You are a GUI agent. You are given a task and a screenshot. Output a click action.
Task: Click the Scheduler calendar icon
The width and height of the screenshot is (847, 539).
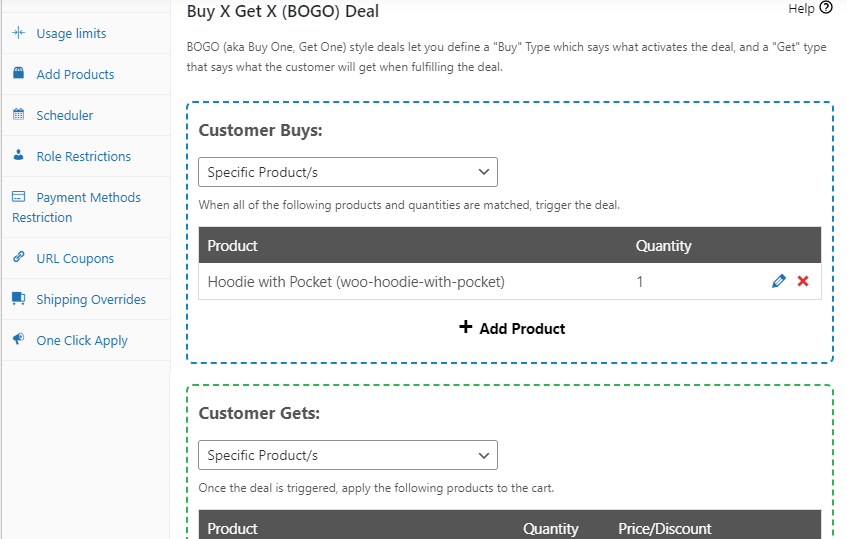coord(18,115)
